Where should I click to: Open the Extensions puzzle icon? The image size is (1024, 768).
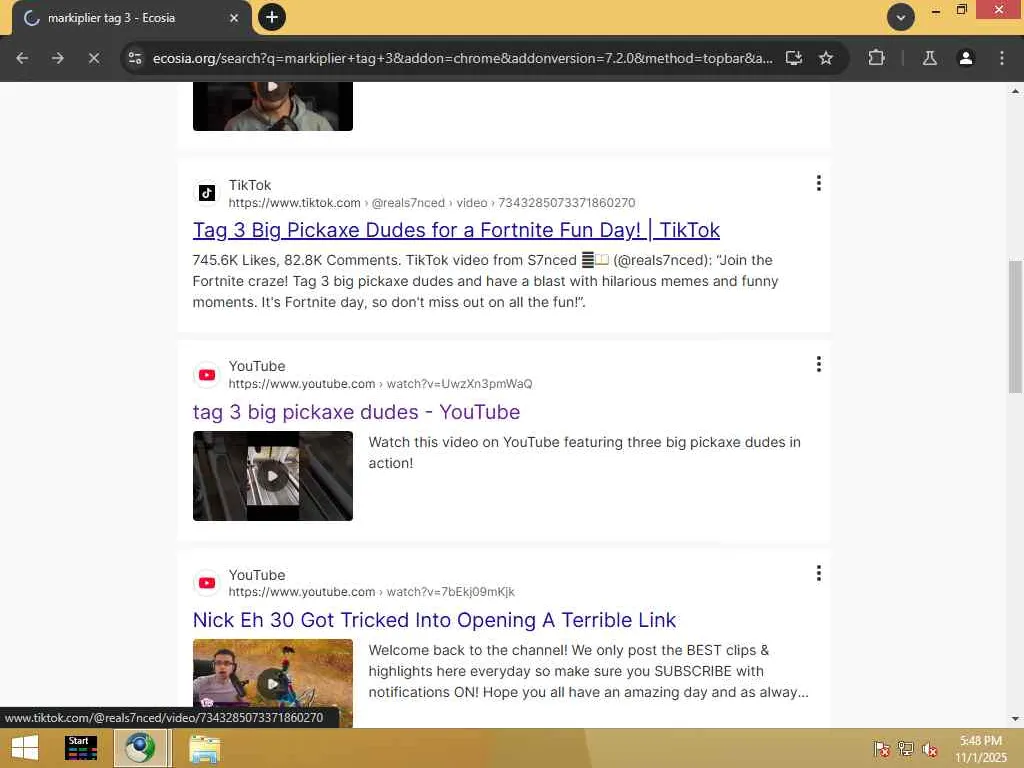(x=876, y=58)
